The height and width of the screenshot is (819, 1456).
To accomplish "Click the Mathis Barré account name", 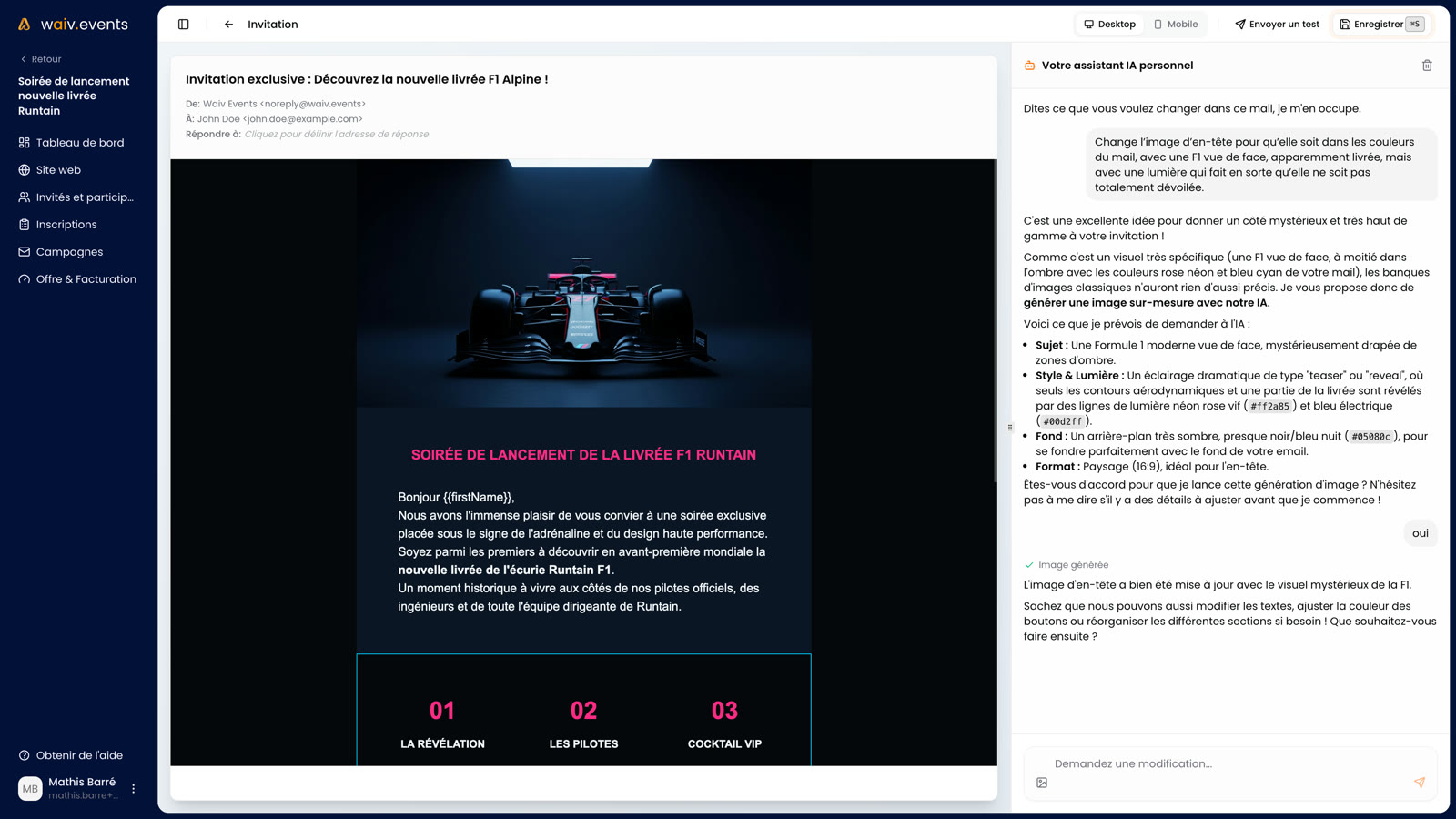I will (82, 782).
